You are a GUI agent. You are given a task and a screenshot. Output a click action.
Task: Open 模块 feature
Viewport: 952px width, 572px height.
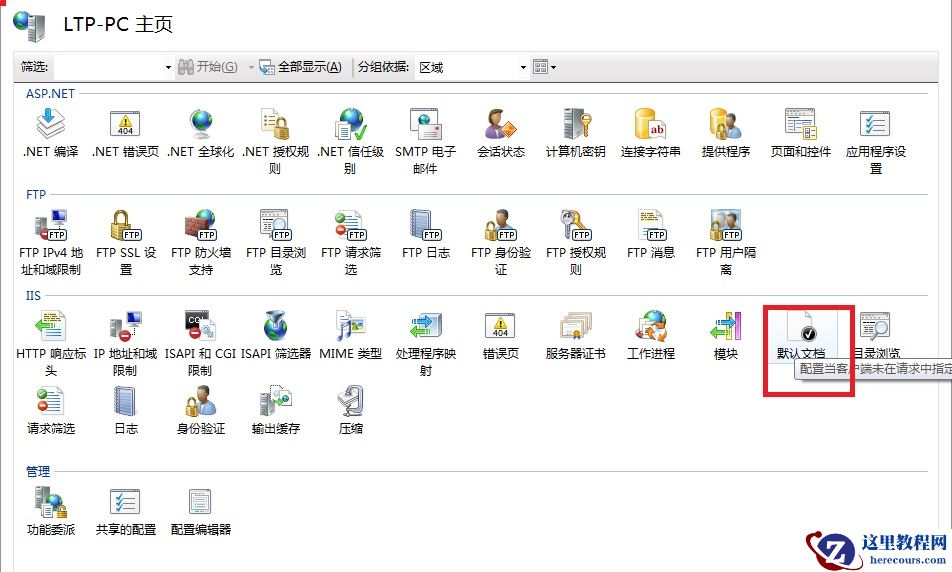pos(726,335)
